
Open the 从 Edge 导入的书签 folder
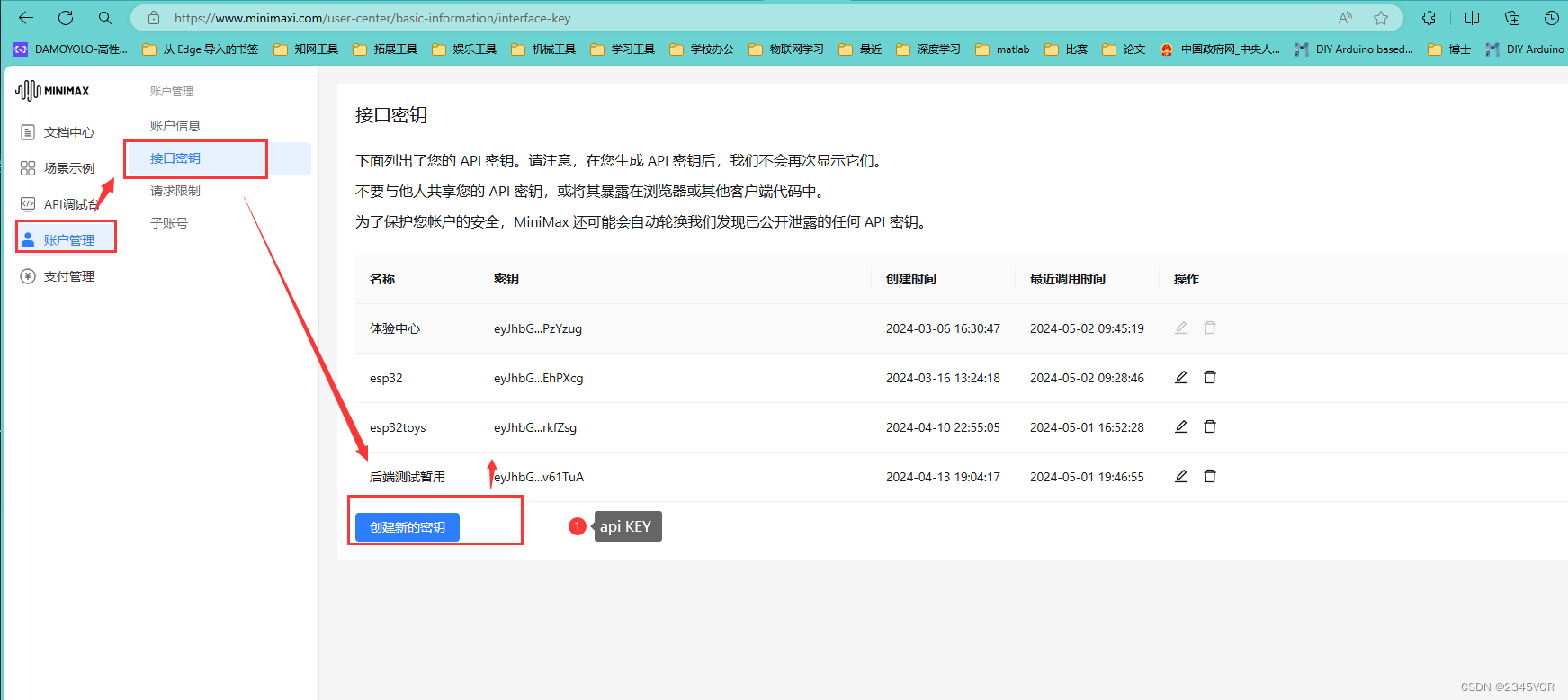(x=201, y=49)
